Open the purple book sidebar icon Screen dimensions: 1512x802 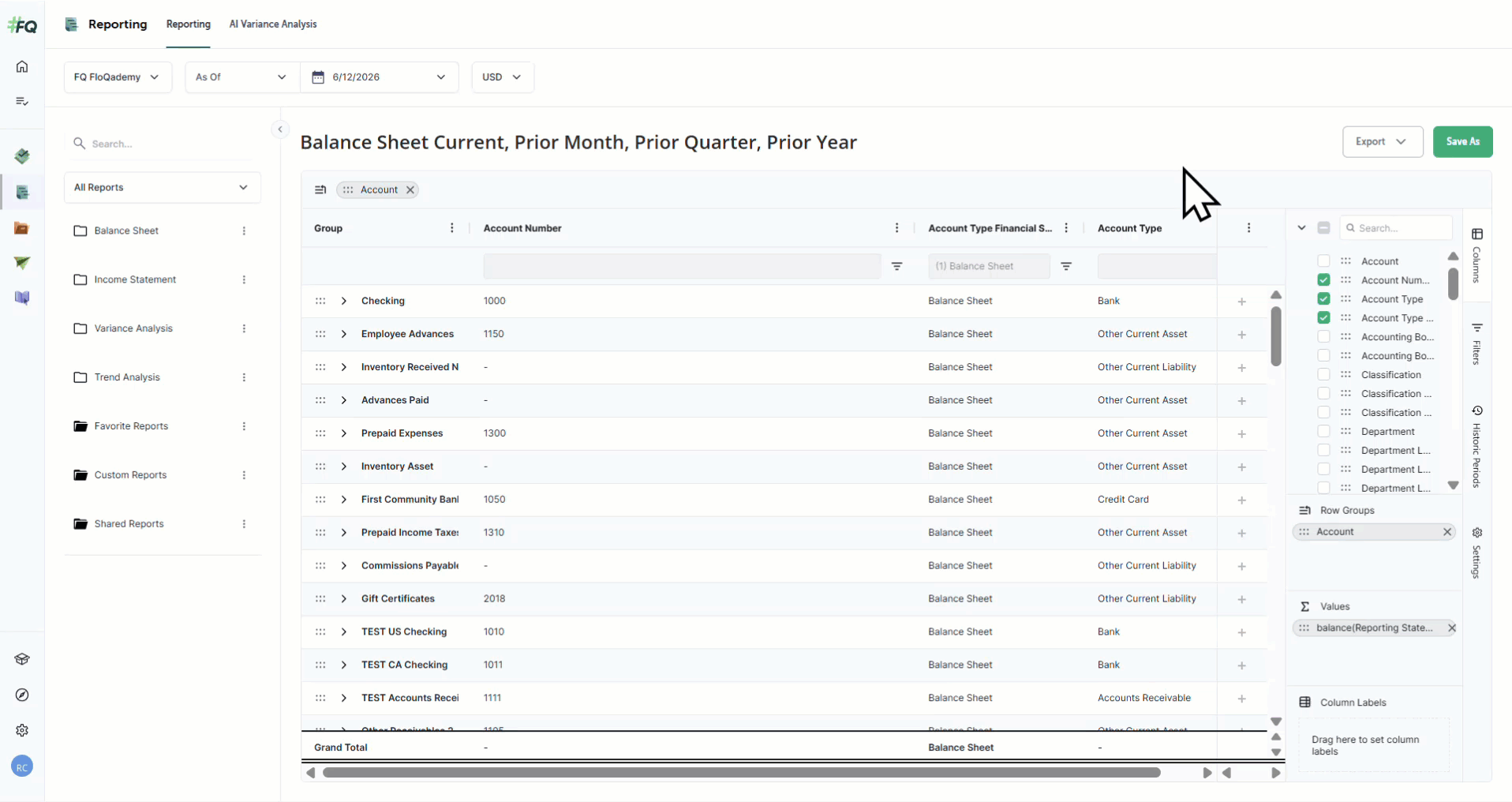(x=22, y=298)
